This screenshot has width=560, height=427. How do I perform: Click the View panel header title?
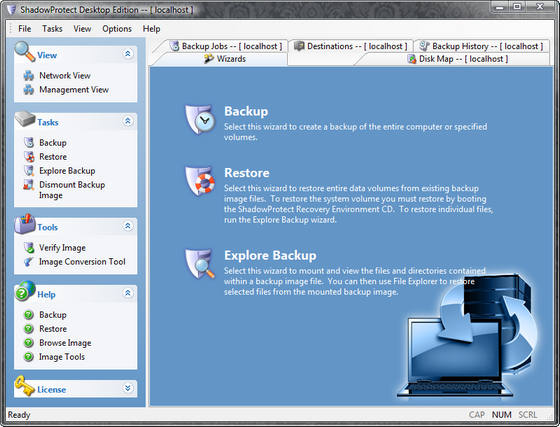point(47,55)
